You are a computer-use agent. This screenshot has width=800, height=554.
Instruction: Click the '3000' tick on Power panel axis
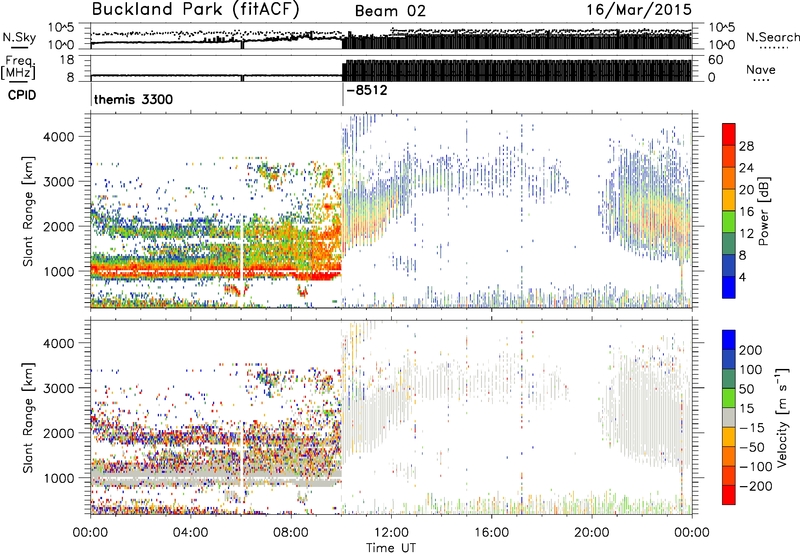point(59,182)
